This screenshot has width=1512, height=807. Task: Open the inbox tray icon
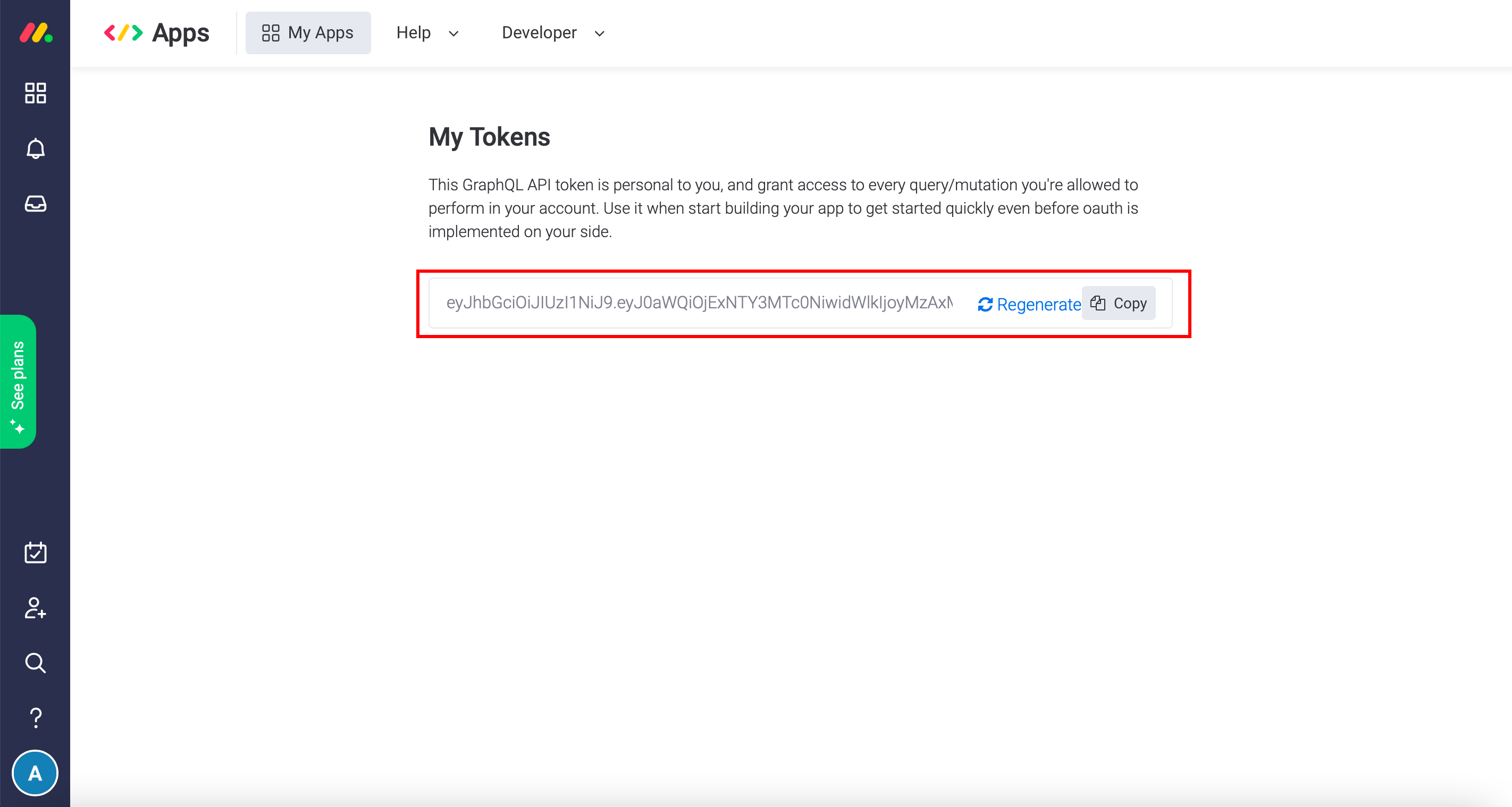point(35,204)
